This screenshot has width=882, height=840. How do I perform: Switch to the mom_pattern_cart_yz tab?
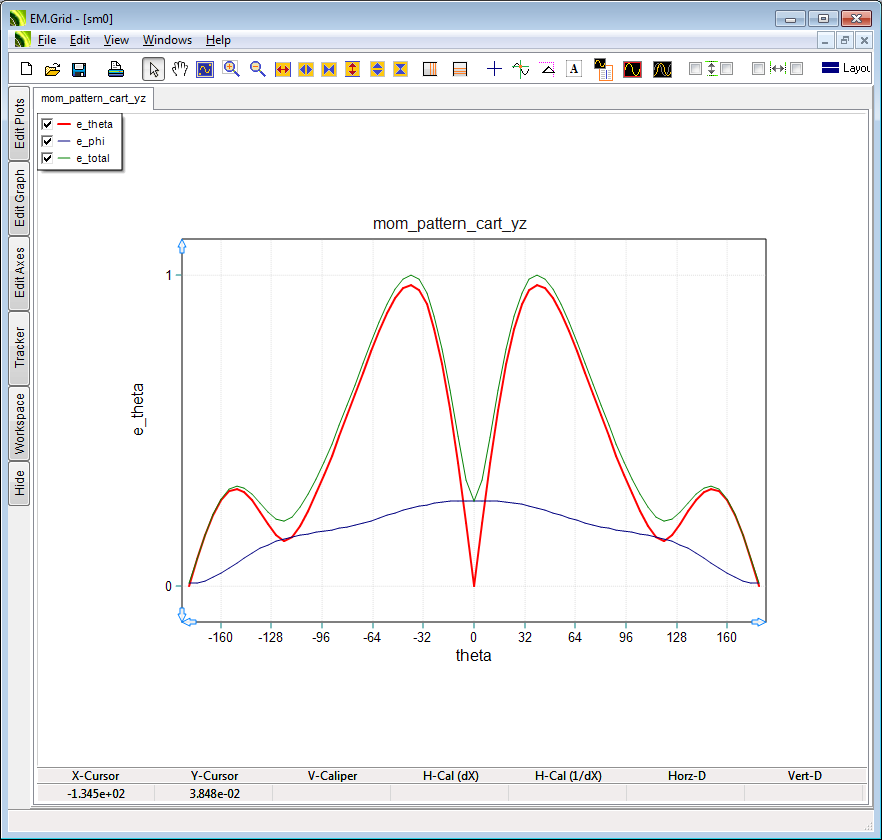93,99
